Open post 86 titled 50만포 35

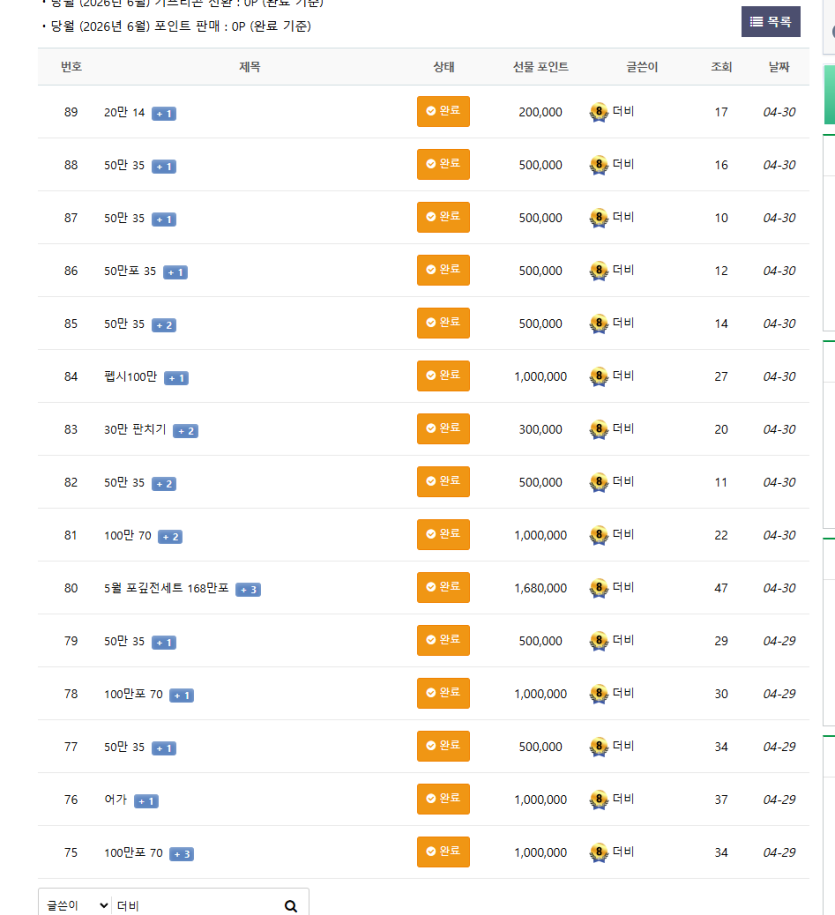(x=130, y=271)
